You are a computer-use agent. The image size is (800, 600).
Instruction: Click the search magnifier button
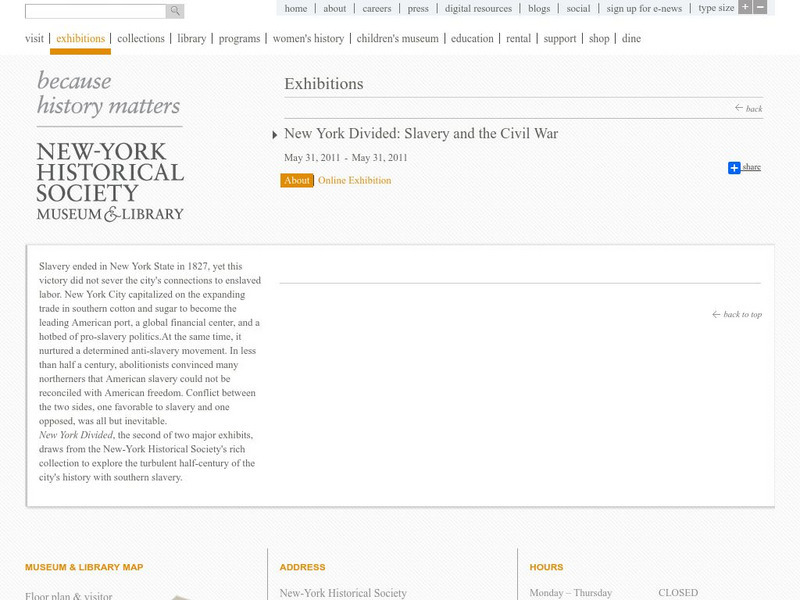click(175, 11)
